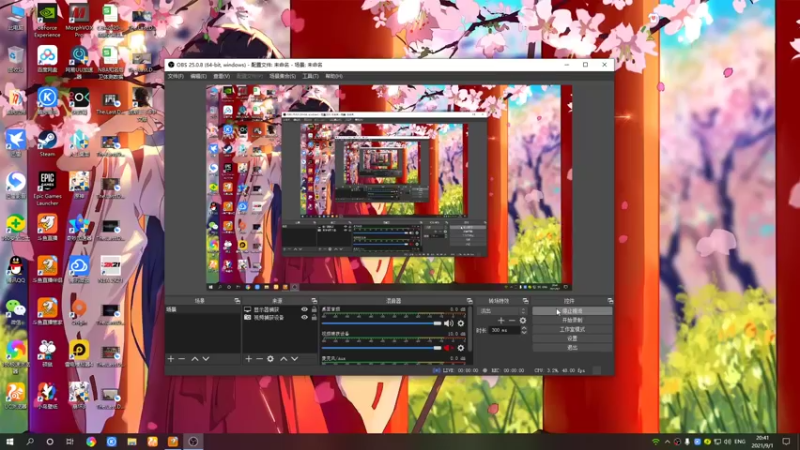Open 视频捕获设备 mixer settings gear
The width and height of the screenshot is (800, 450).
pos(461,348)
